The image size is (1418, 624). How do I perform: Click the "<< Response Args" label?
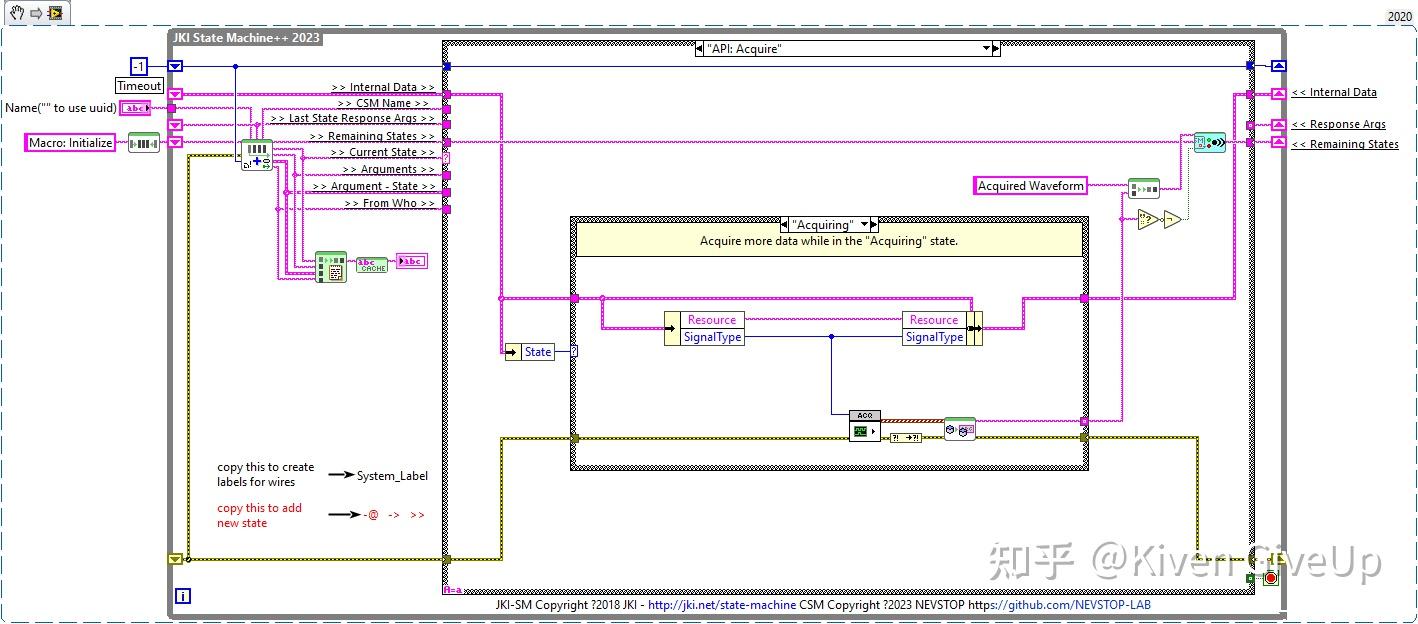[1338, 124]
